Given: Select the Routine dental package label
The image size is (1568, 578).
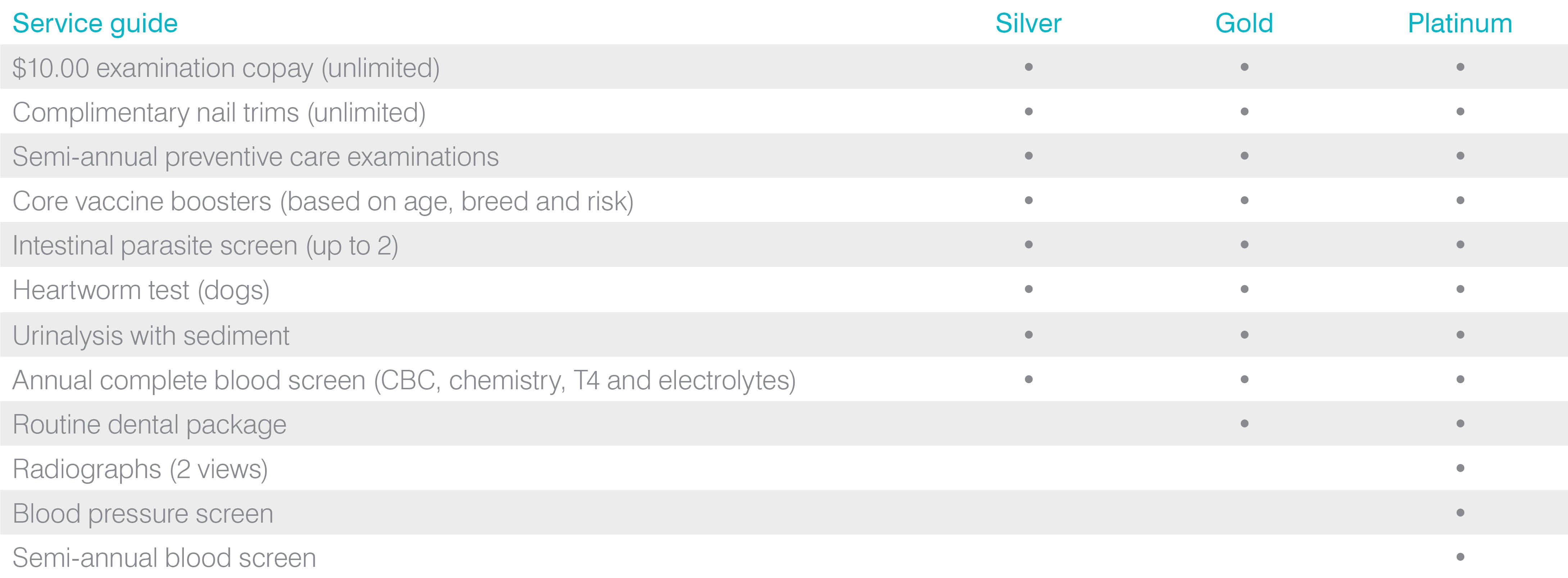Looking at the screenshot, I should coord(149,425).
